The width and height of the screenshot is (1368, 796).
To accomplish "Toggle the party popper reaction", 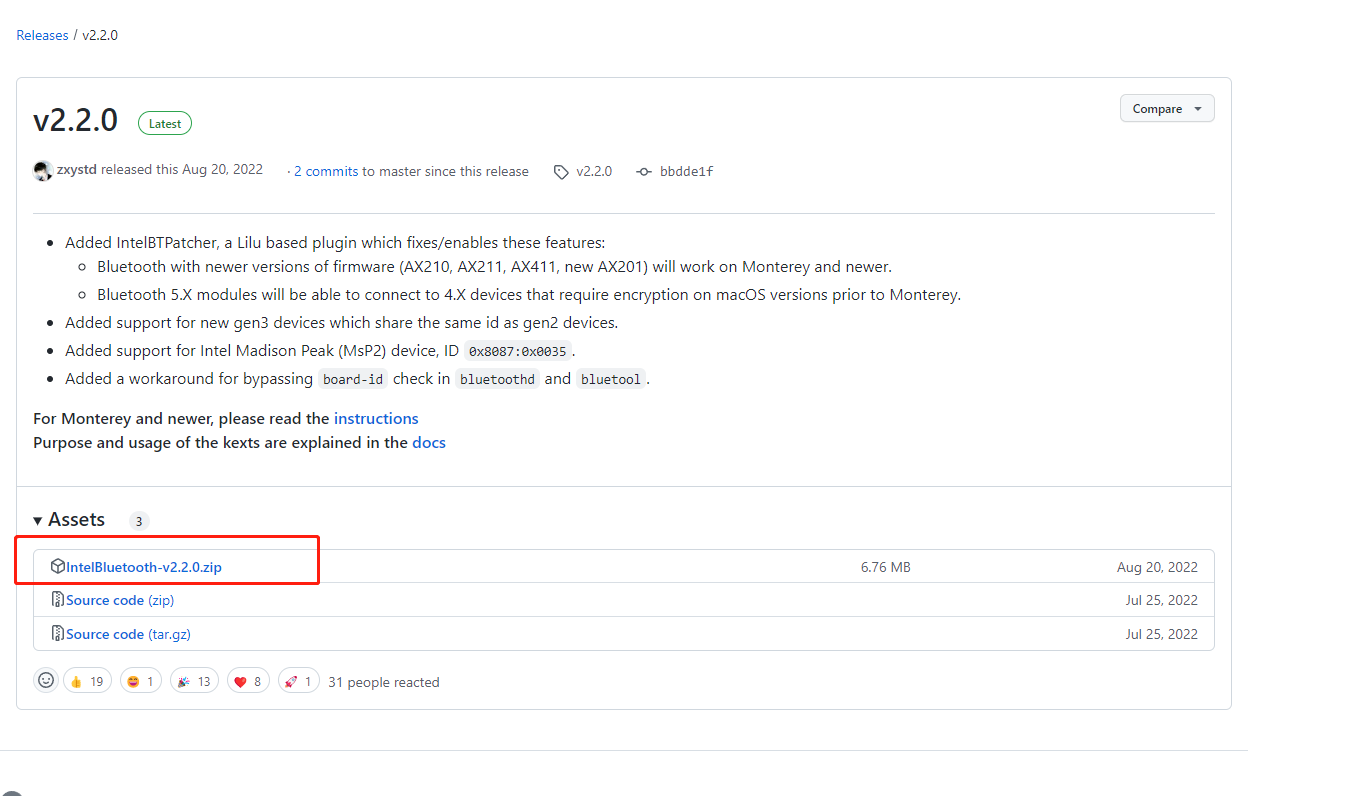I will pos(194,681).
